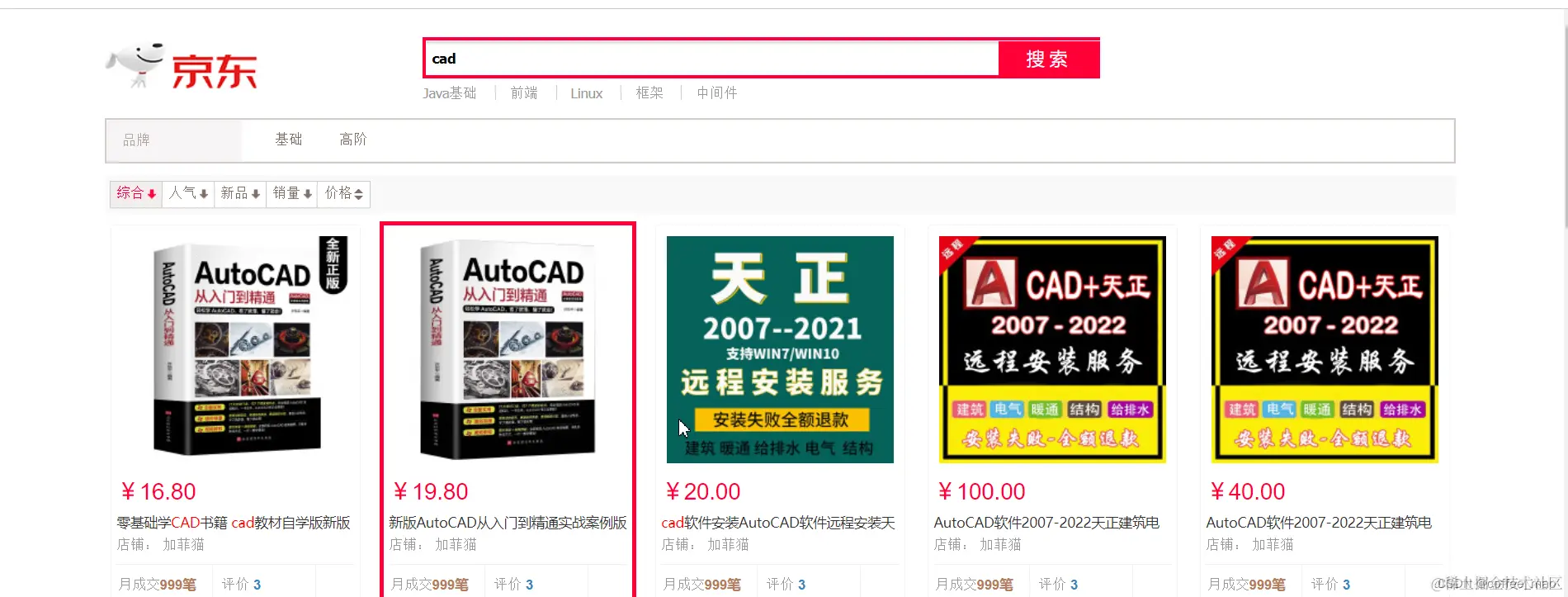Click the 京东 logo
The height and width of the screenshot is (597, 1568).
(x=182, y=66)
